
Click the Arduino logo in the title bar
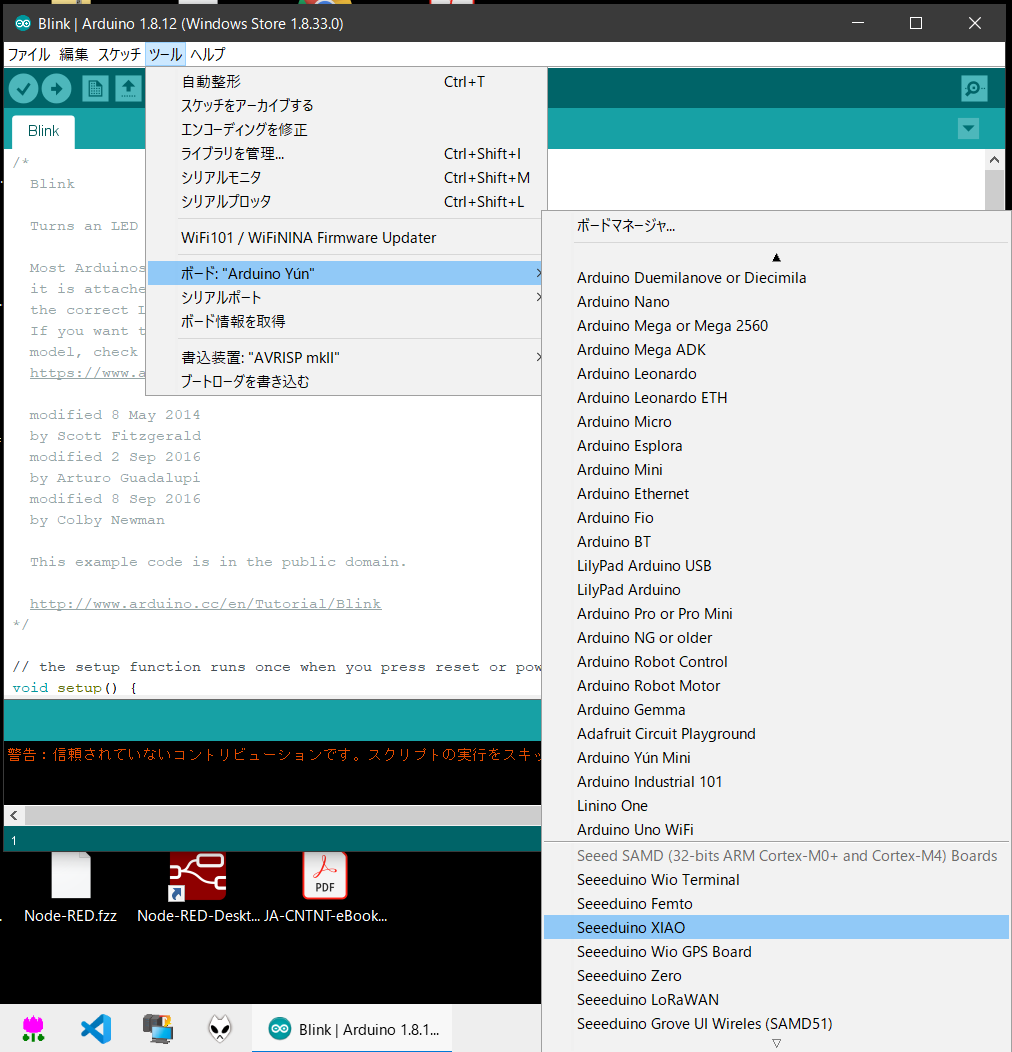[x=23, y=23]
